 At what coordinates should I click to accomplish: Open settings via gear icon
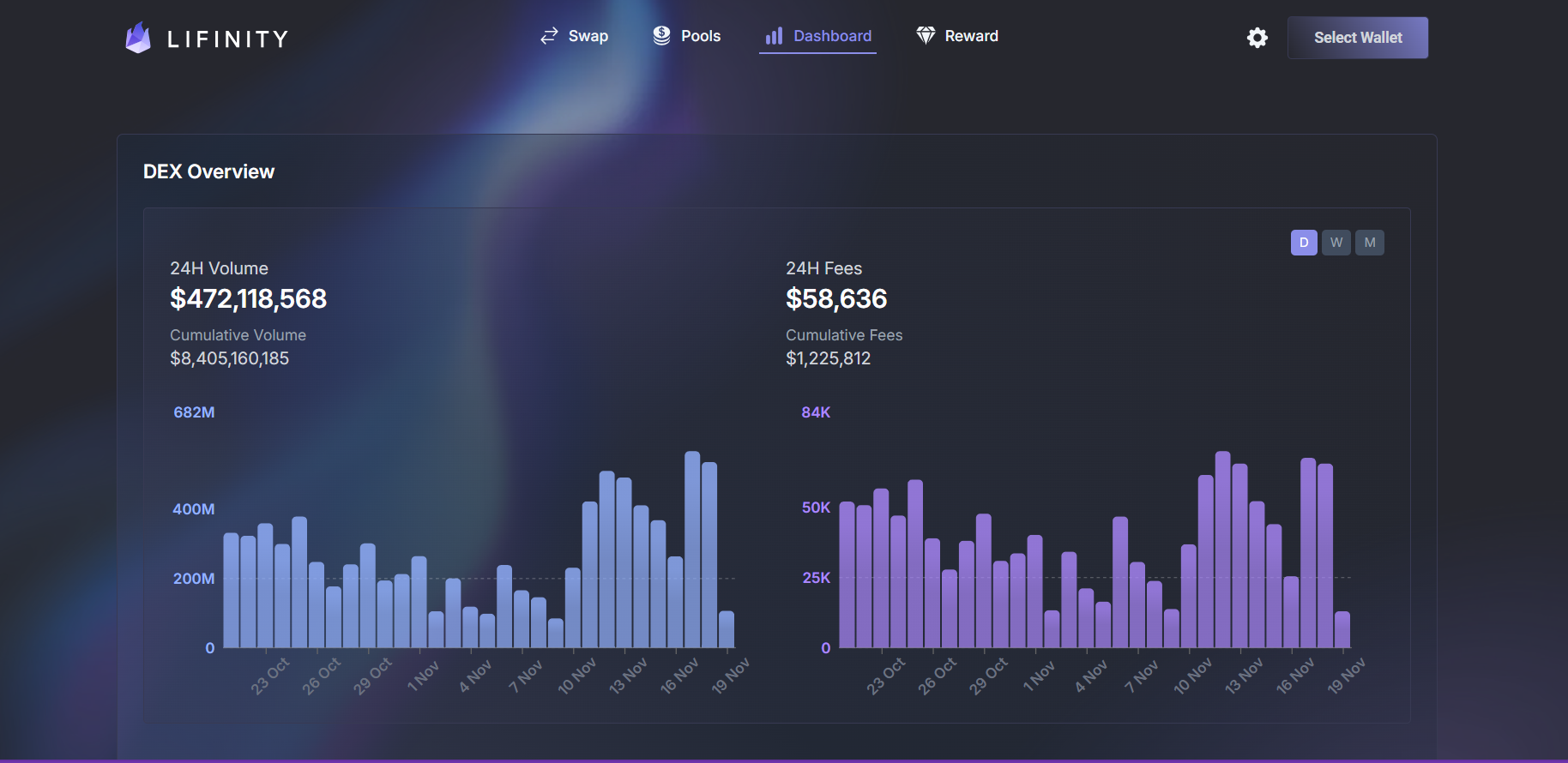click(x=1257, y=38)
